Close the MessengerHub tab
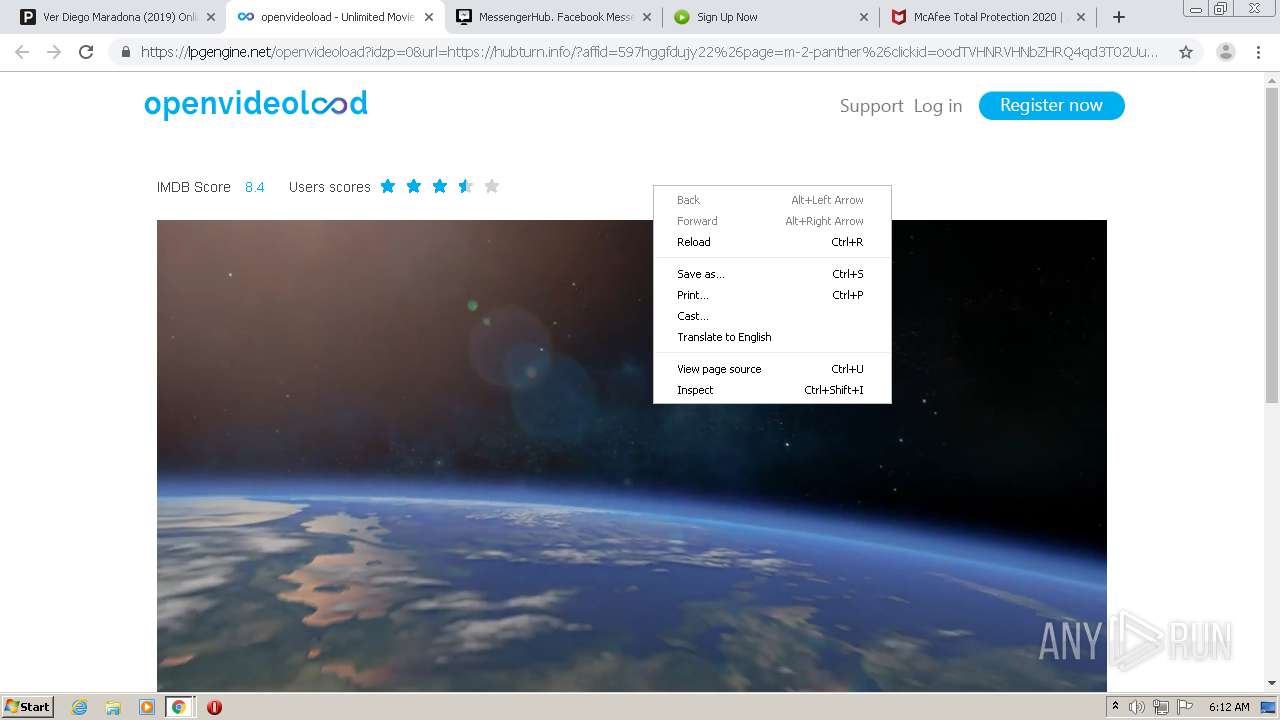This screenshot has height=720, width=1280. [646, 17]
